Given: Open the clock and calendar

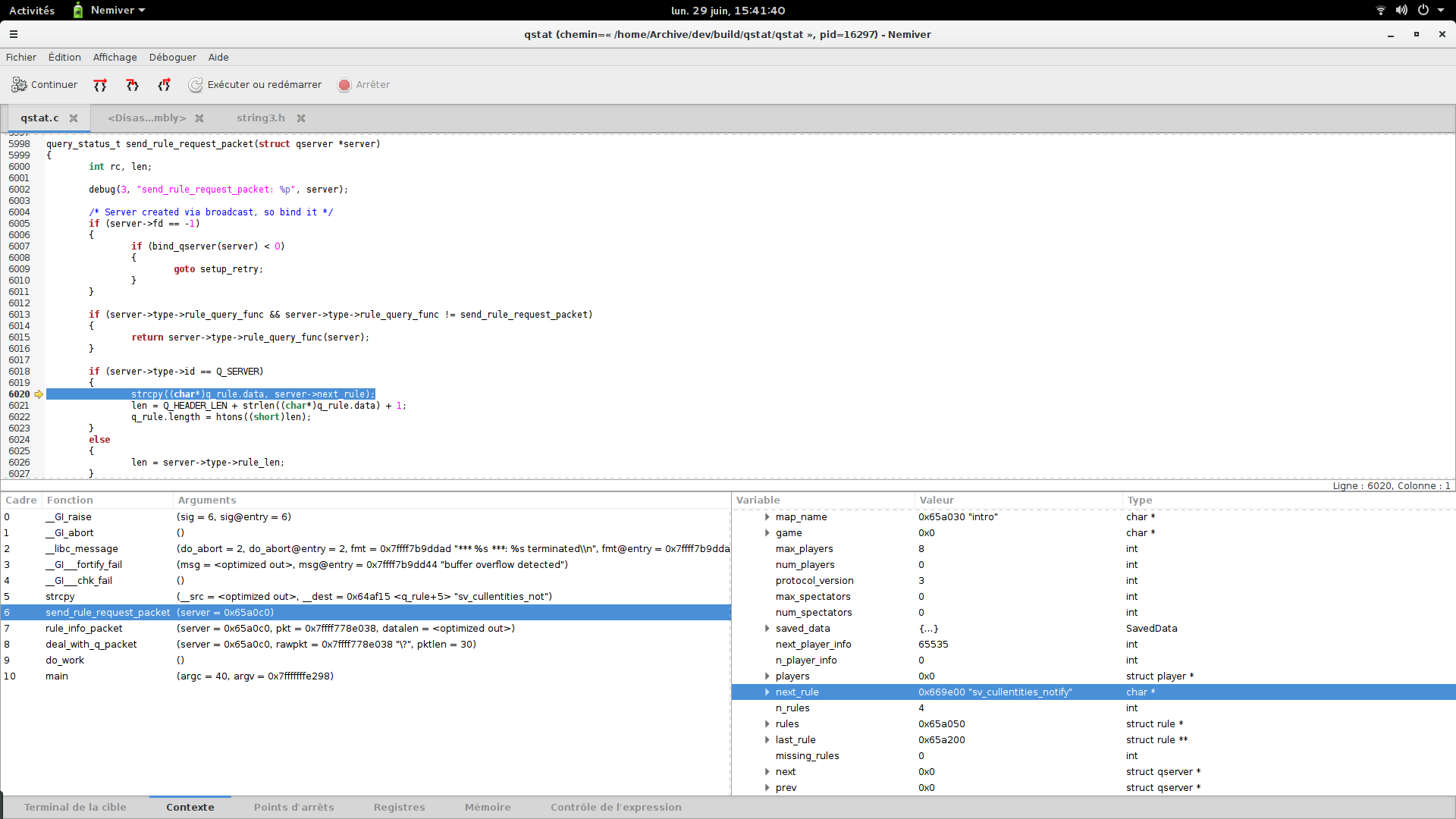Looking at the screenshot, I should (x=728, y=11).
